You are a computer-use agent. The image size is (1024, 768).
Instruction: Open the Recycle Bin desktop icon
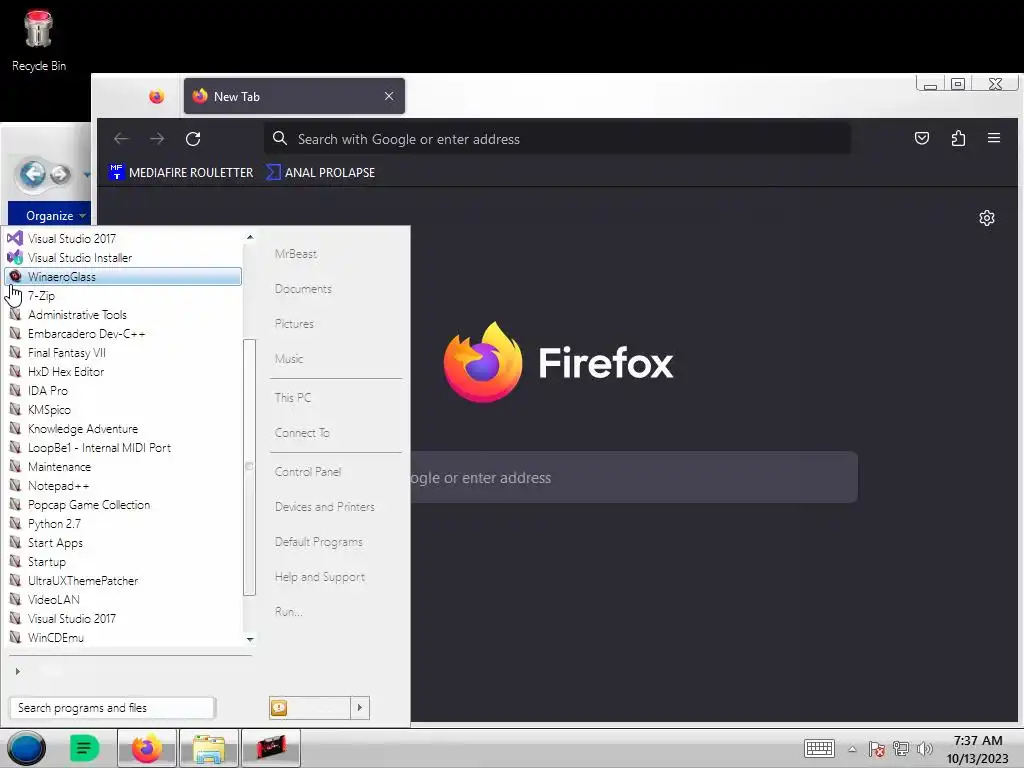click(39, 40)
